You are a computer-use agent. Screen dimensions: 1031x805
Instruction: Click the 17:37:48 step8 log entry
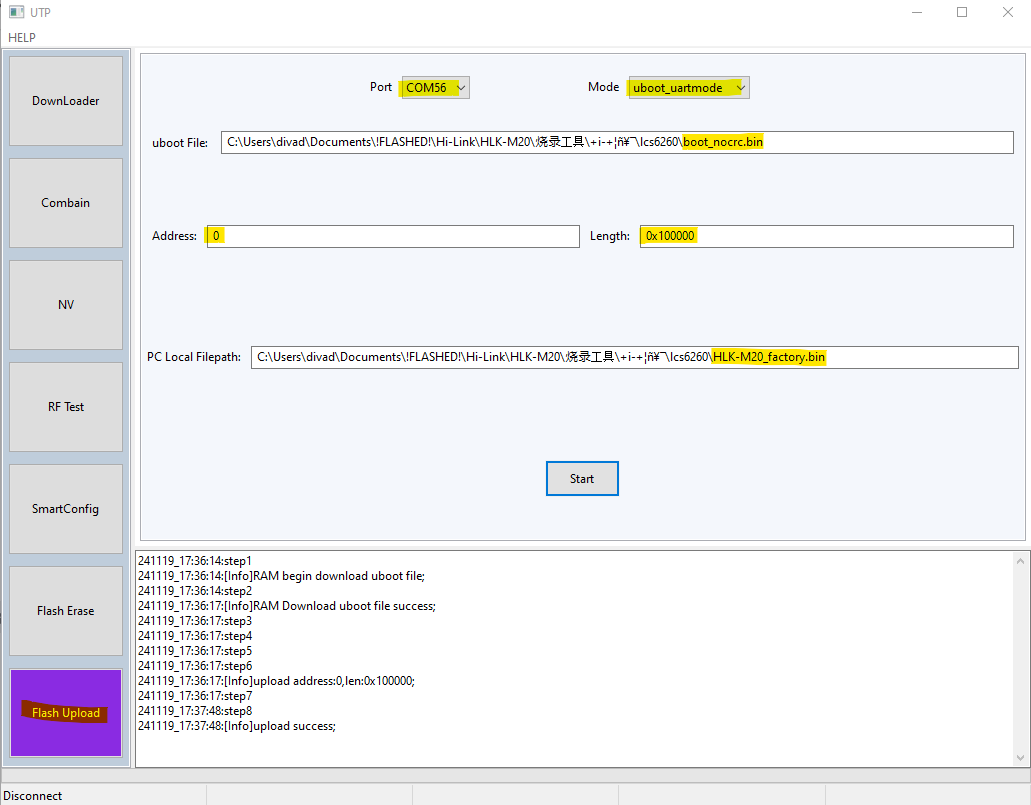(x=195, y=711)
